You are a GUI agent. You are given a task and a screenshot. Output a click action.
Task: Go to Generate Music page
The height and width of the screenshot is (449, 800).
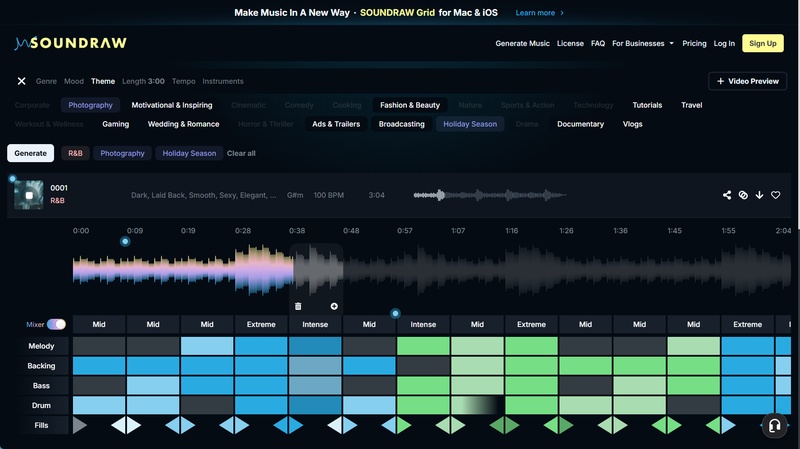pos(522,43)
